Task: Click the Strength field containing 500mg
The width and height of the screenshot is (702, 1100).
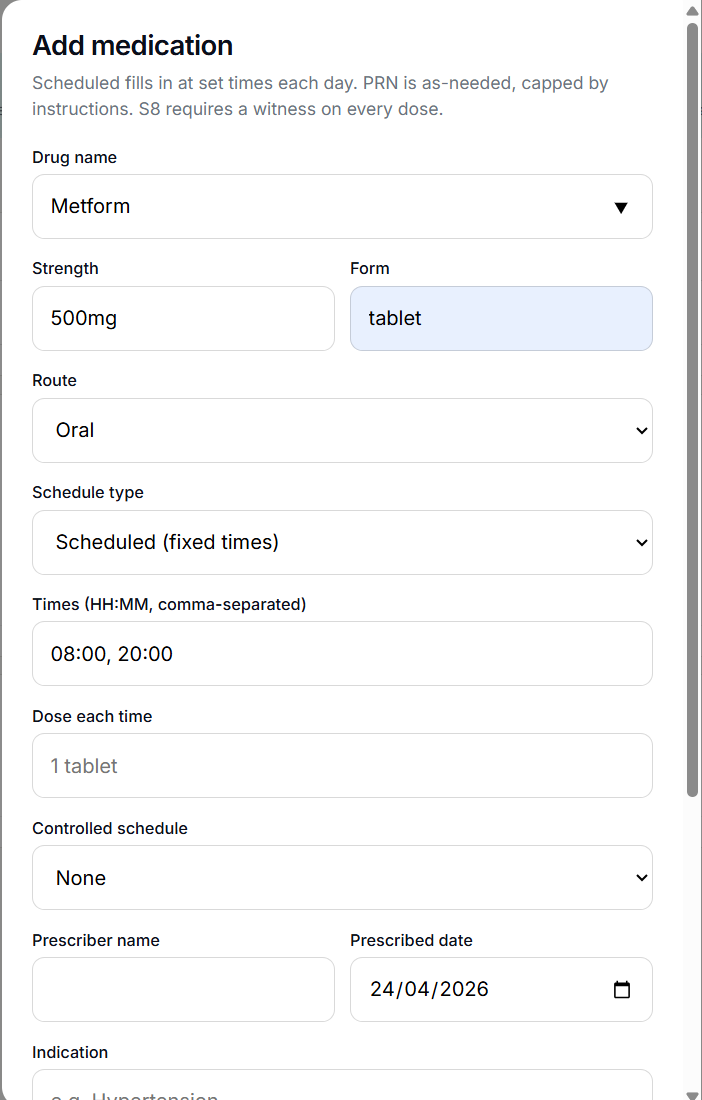Action: point(183,318)
